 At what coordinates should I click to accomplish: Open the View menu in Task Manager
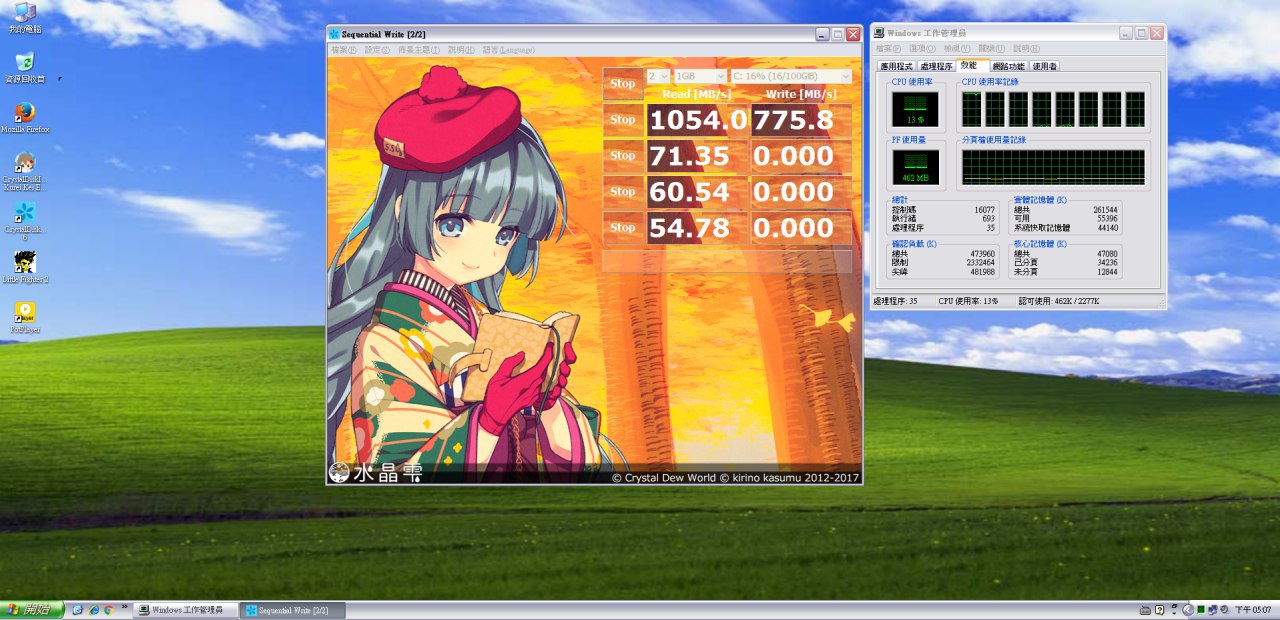click(957, 48)
